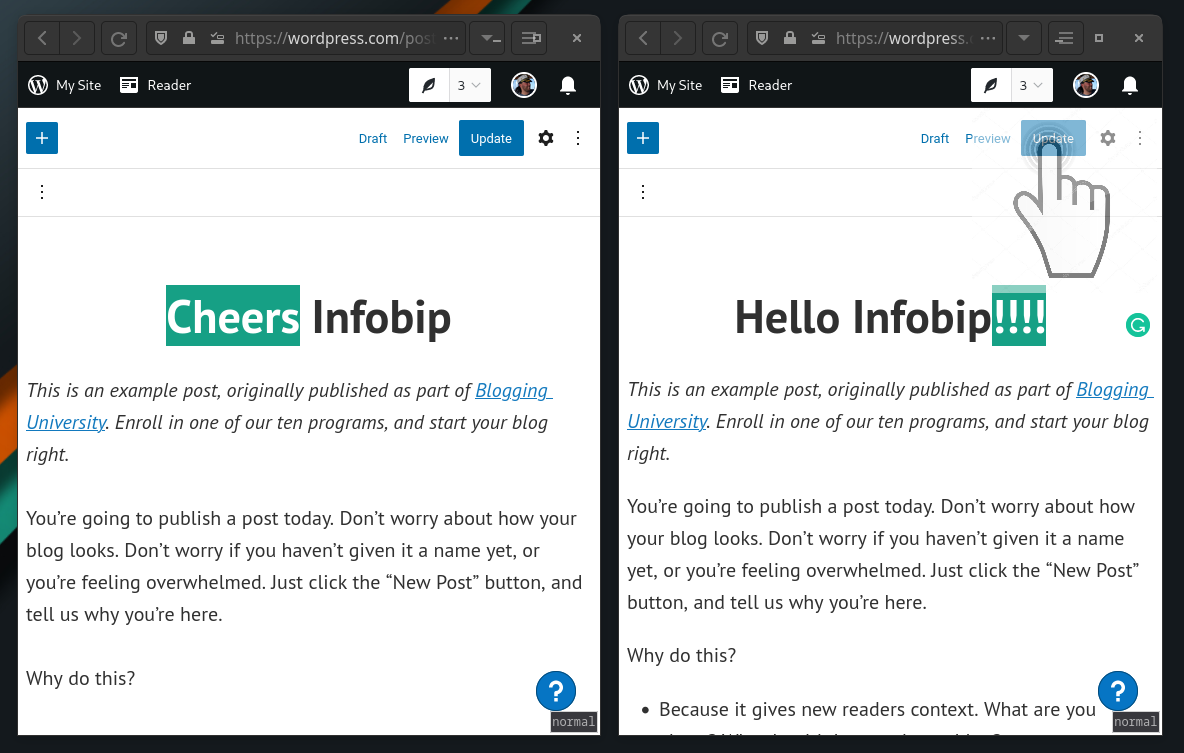The width and height of the screenshot is (1184, 753).
Task: Click the Update button in left window
Action: (492, 138)
